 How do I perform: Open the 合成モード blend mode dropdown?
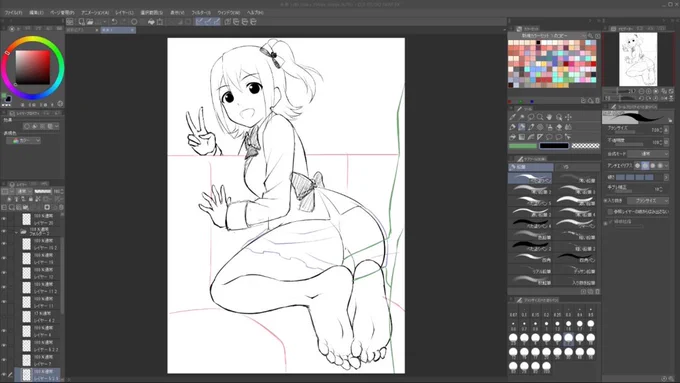[648, 154]
